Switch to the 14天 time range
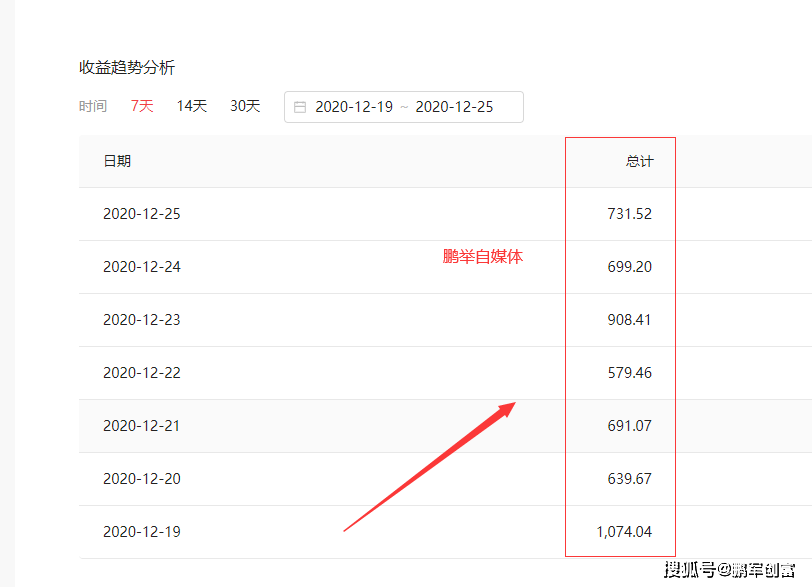The image size is (812, 587). (x=192, y=106)
